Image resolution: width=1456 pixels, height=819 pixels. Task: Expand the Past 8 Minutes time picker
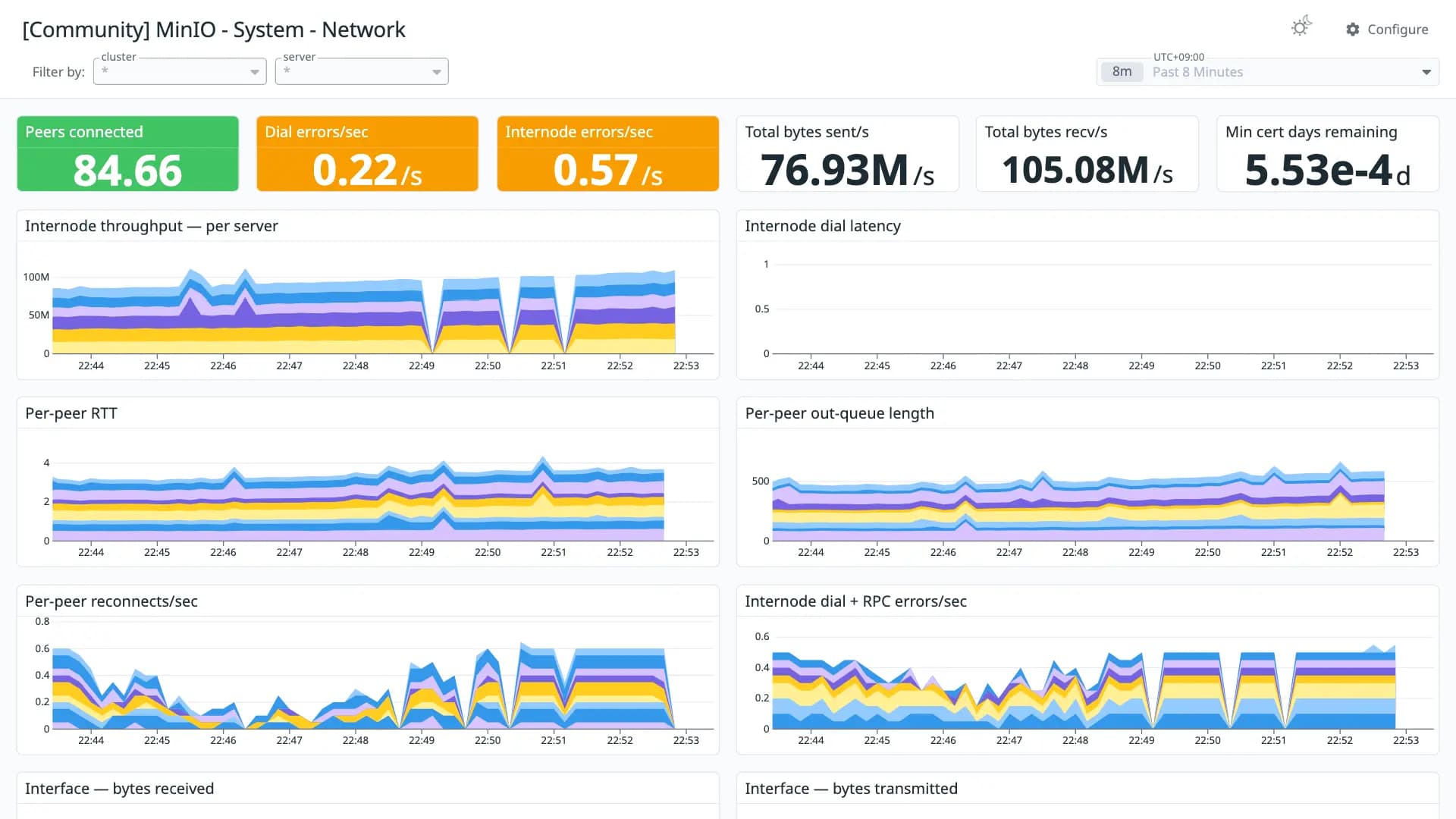click(x=1268, y=72)
